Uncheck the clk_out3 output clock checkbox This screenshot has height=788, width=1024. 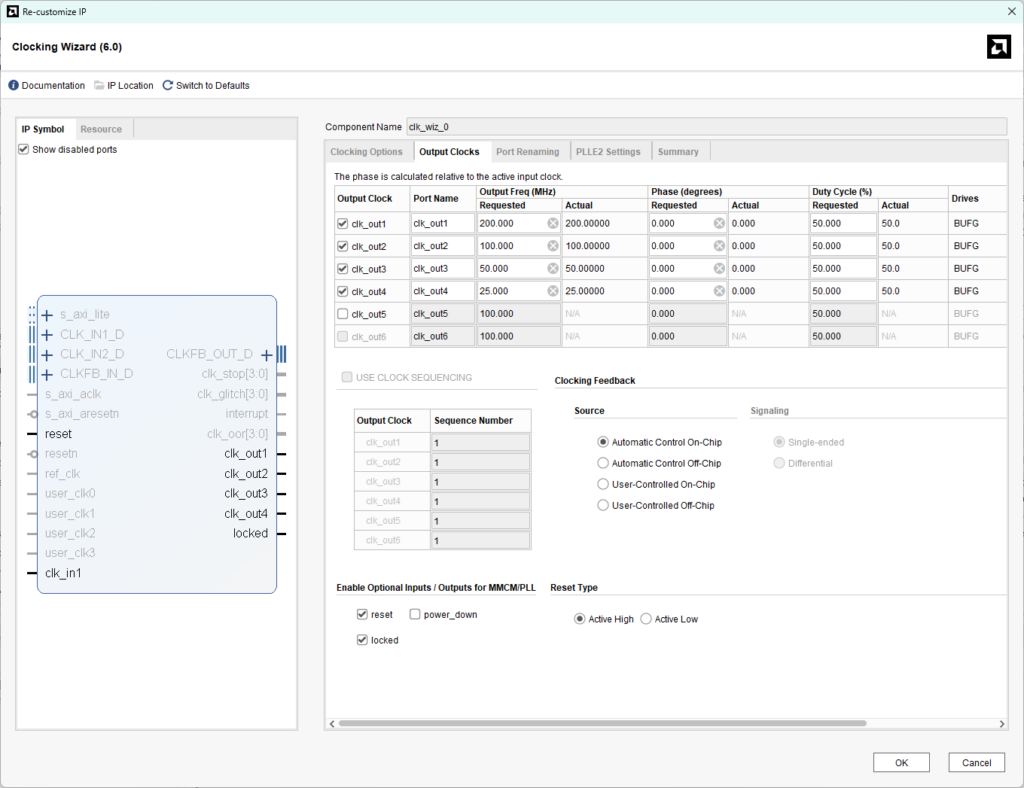[x=342, y=268]
